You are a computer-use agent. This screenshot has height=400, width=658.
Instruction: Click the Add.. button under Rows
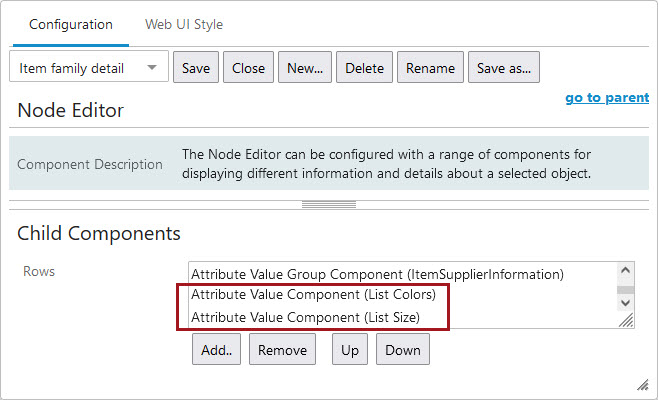click(x=217, y=350)
